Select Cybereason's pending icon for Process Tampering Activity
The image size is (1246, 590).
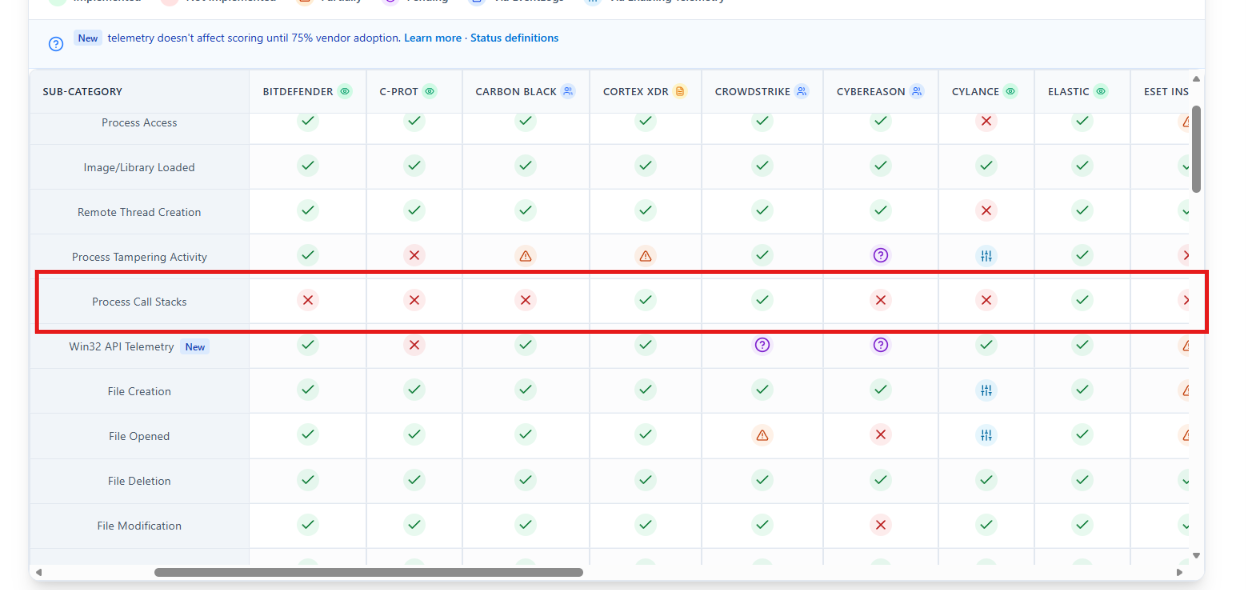coord(881,255)
